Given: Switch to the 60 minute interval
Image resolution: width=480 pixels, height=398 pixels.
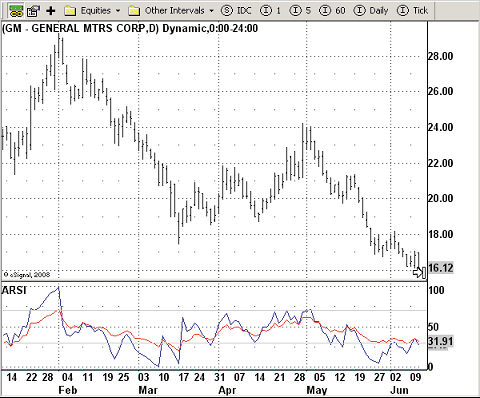Looking at the screenshot, I should click(332, 11).
